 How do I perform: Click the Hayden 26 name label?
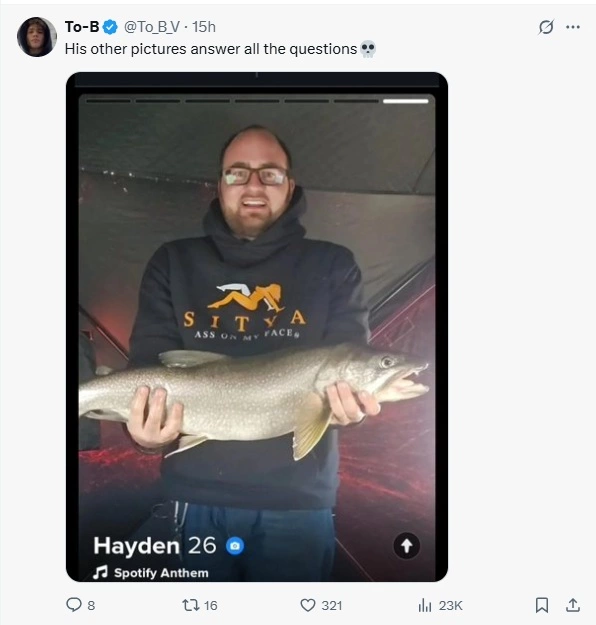[155, 545]
